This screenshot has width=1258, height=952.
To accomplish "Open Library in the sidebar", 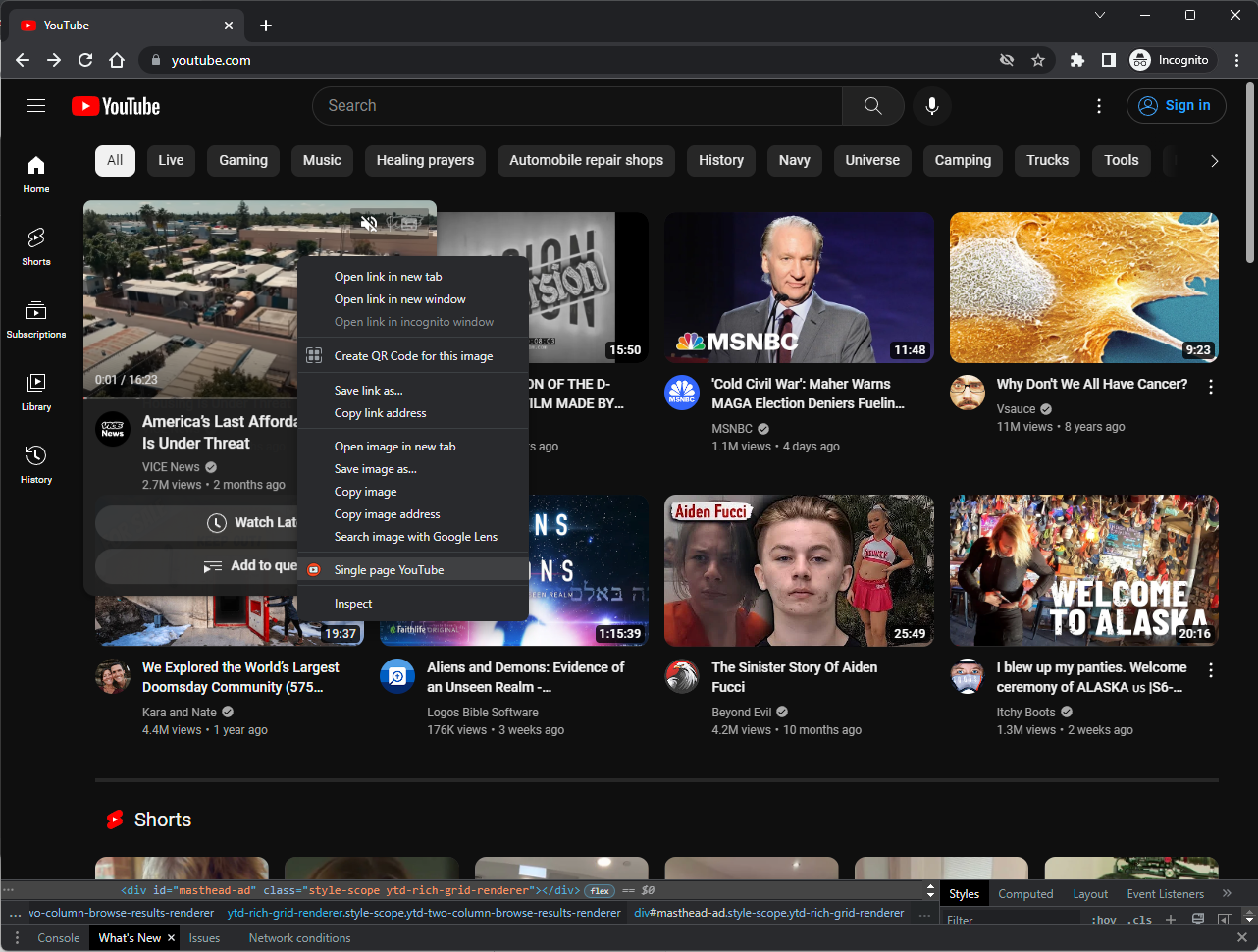I will coord(36,392).
